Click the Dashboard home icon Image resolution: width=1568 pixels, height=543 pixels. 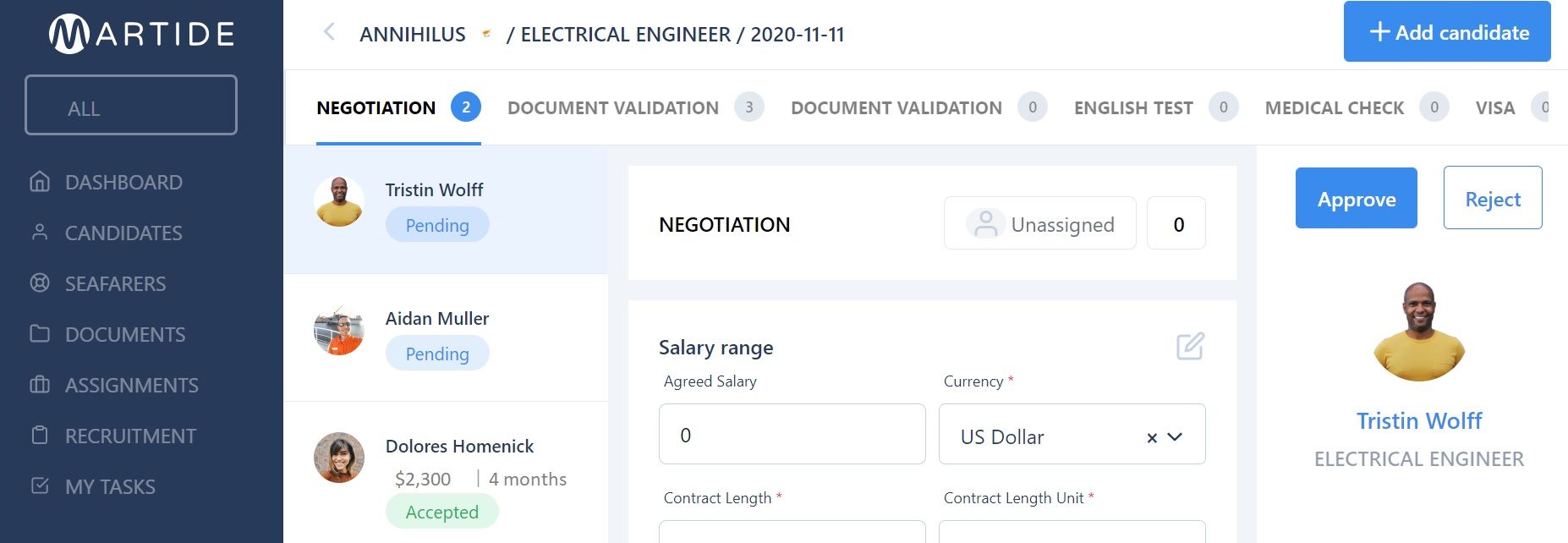(40, 182)
